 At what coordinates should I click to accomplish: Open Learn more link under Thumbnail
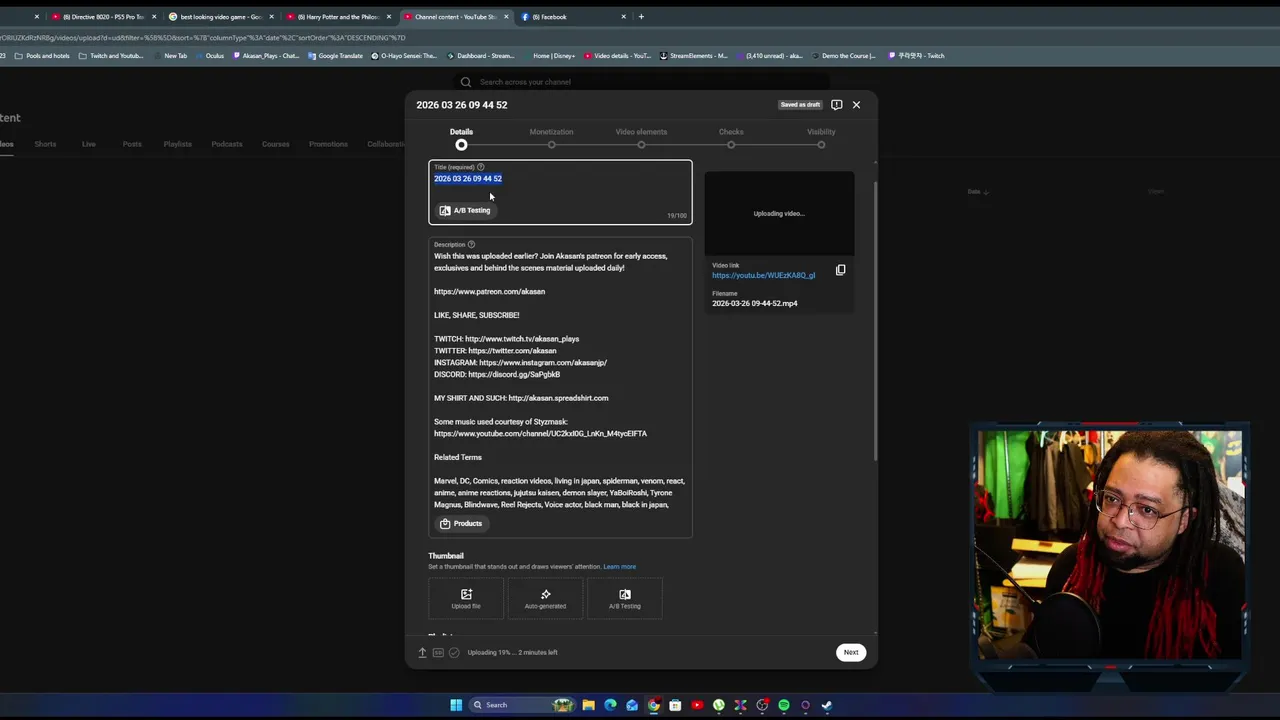coord(619,566)
